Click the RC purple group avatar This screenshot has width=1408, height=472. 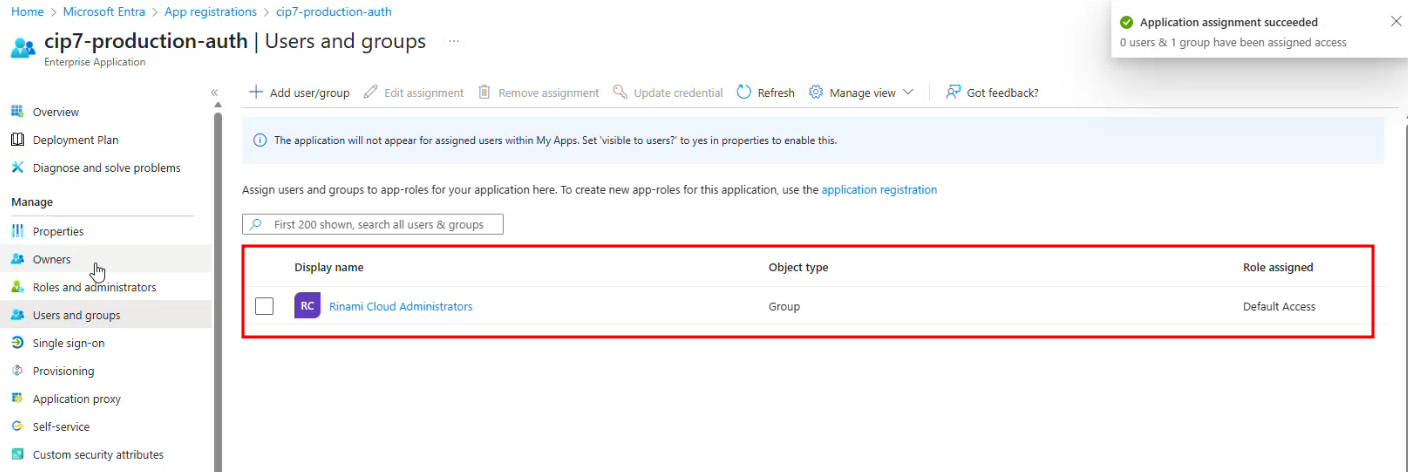[307, 306]
